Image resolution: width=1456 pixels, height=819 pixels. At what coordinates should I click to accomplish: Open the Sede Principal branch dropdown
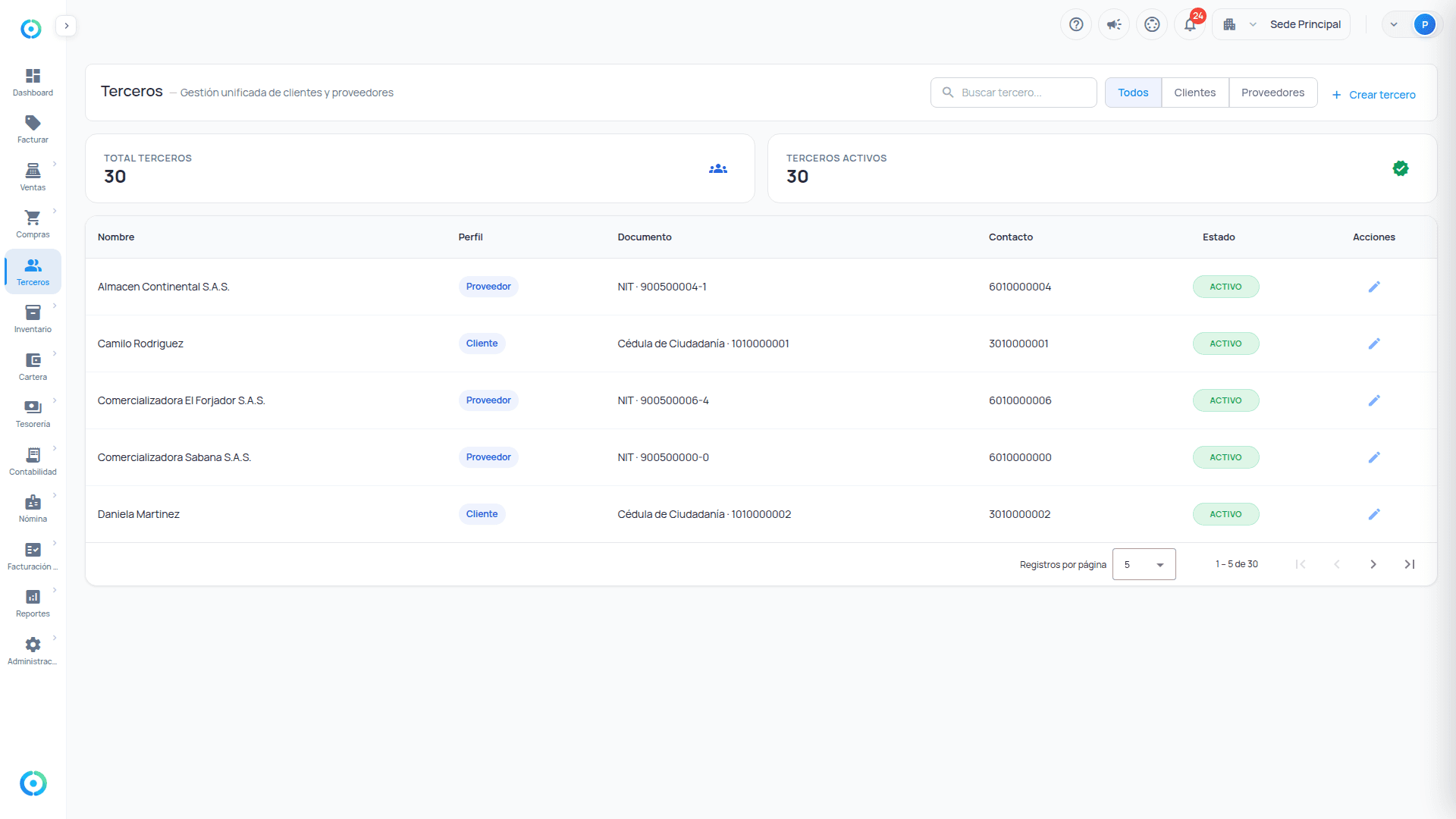tap(1282, 24)
